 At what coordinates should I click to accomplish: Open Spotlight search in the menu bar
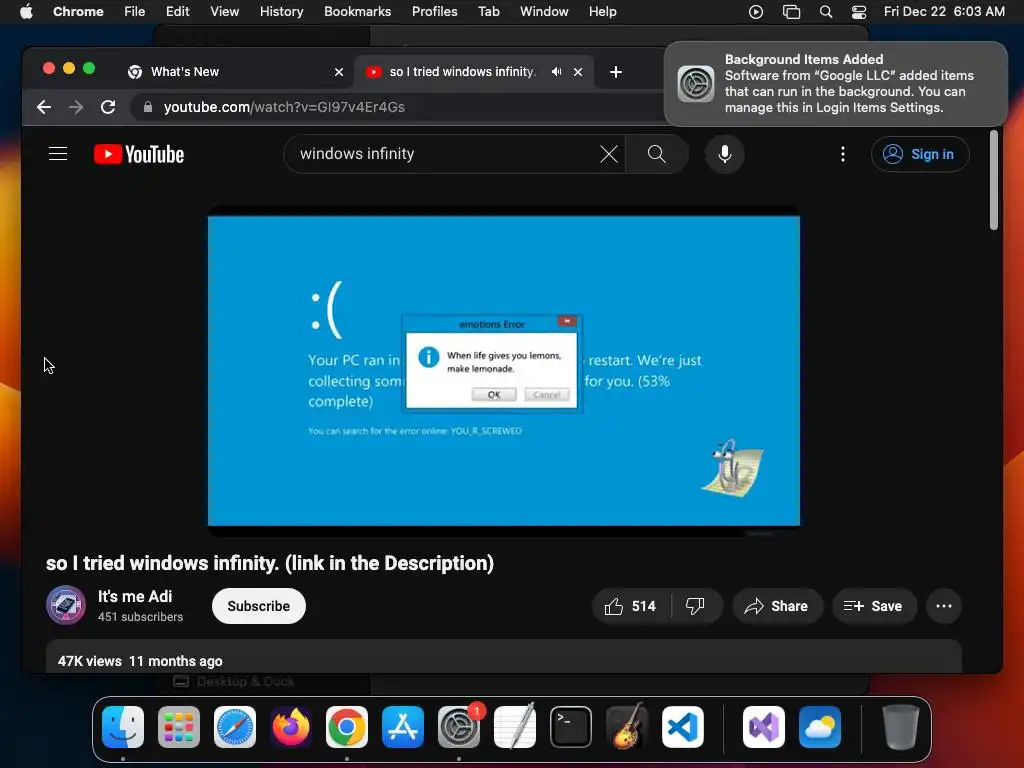pos(825,12)
